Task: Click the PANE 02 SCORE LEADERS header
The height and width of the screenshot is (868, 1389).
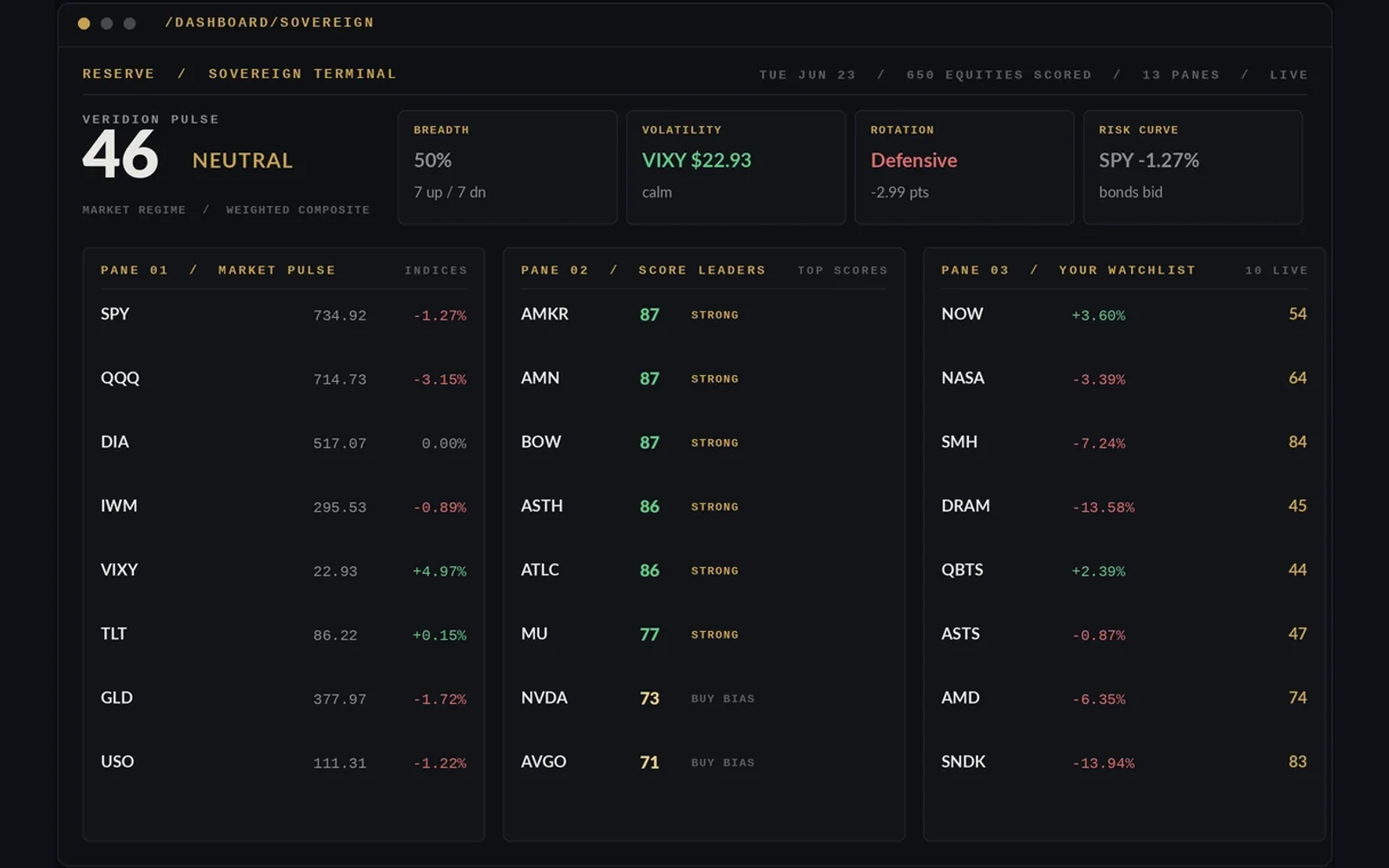Action: coord(643,270)
